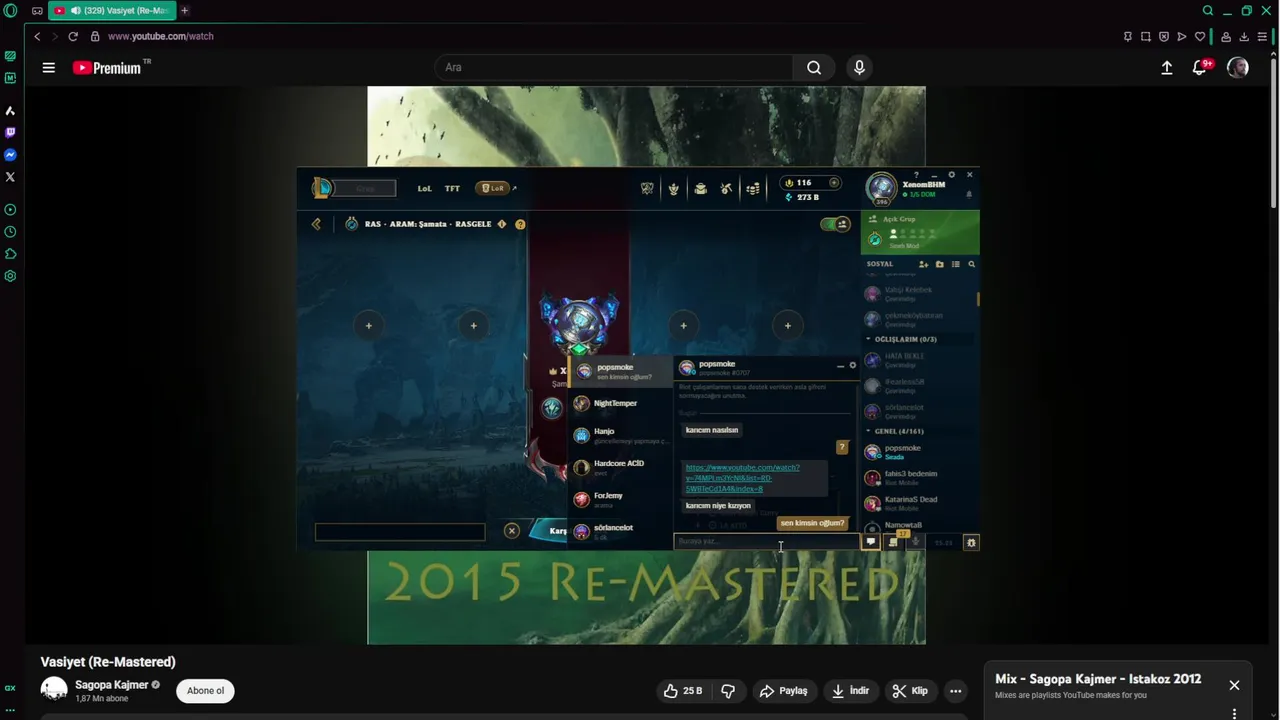Toggle open party switch in lobby
Screen dimensions: 1280x720
click(835, 224)
